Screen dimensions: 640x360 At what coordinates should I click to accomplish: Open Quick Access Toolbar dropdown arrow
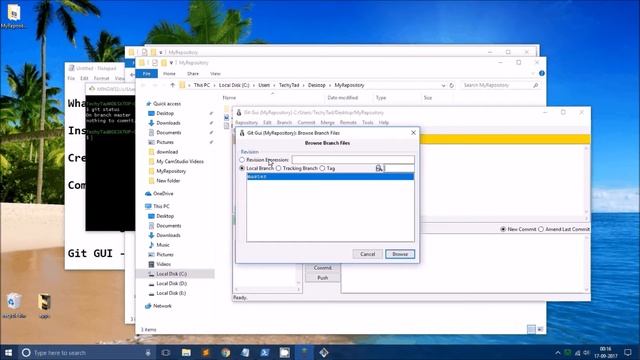(x=171, y=63)
